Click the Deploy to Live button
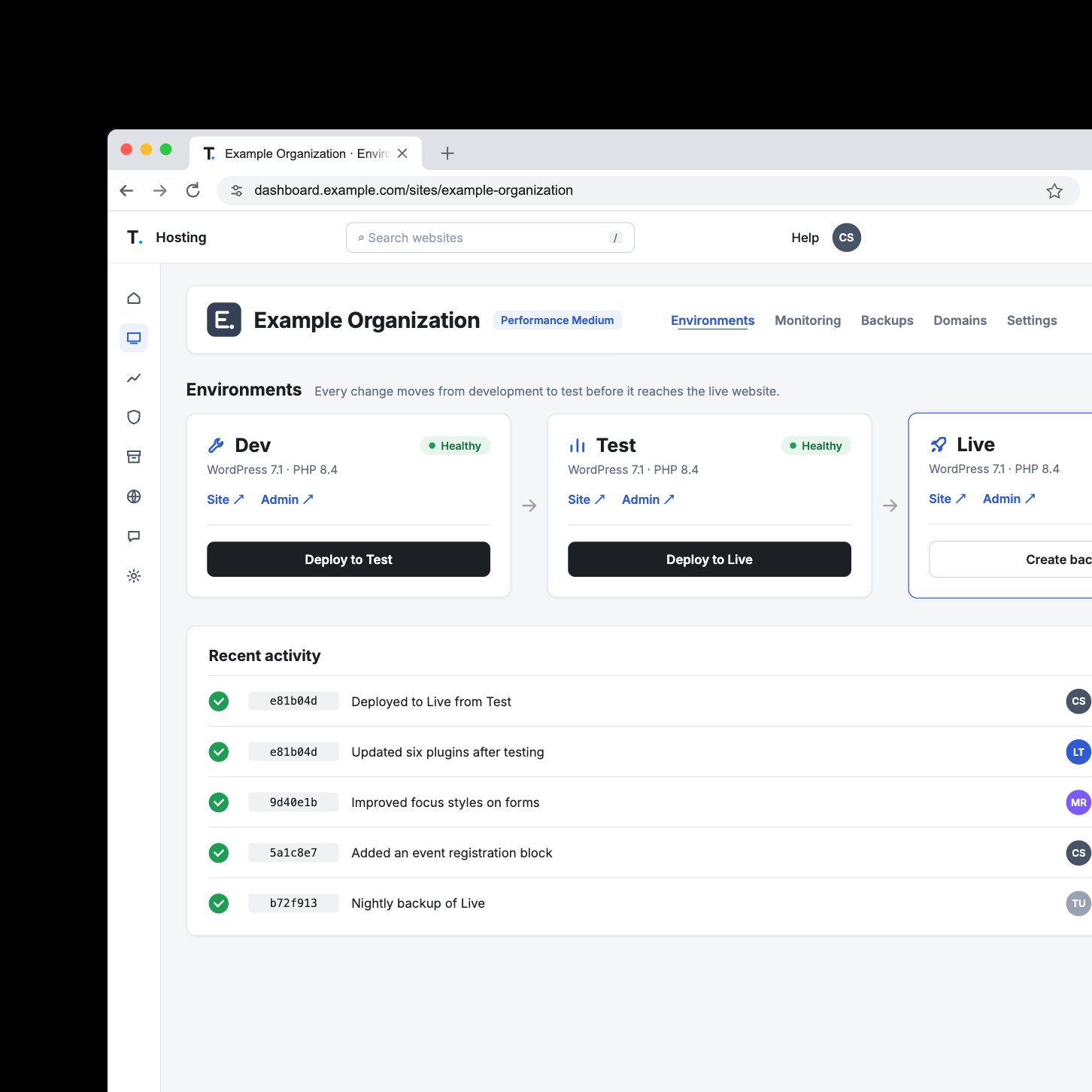This screenshot has width=1092, height=1092. point(709,560)
